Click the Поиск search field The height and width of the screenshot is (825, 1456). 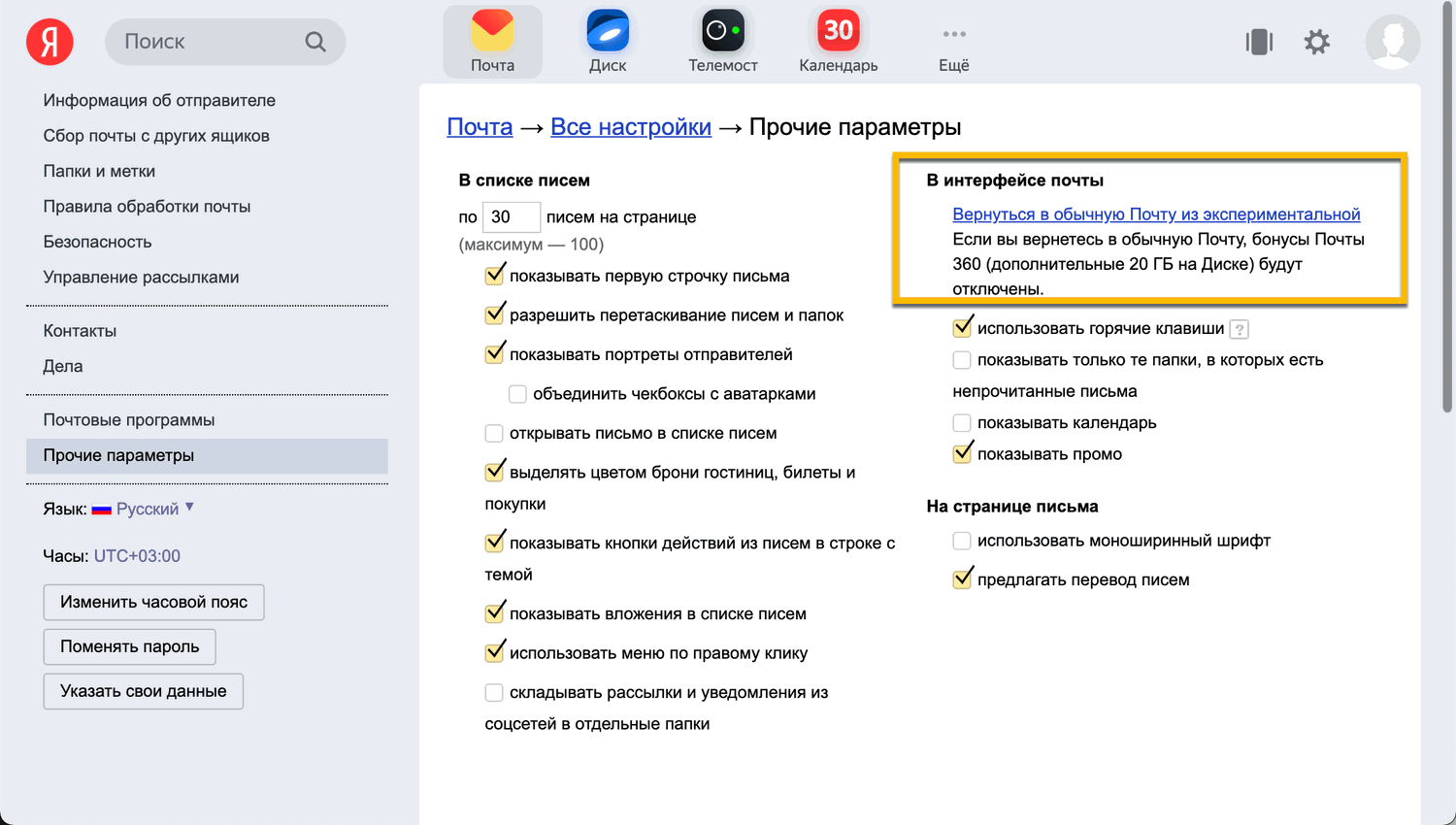pyautogui.click(x=225, y=42)
